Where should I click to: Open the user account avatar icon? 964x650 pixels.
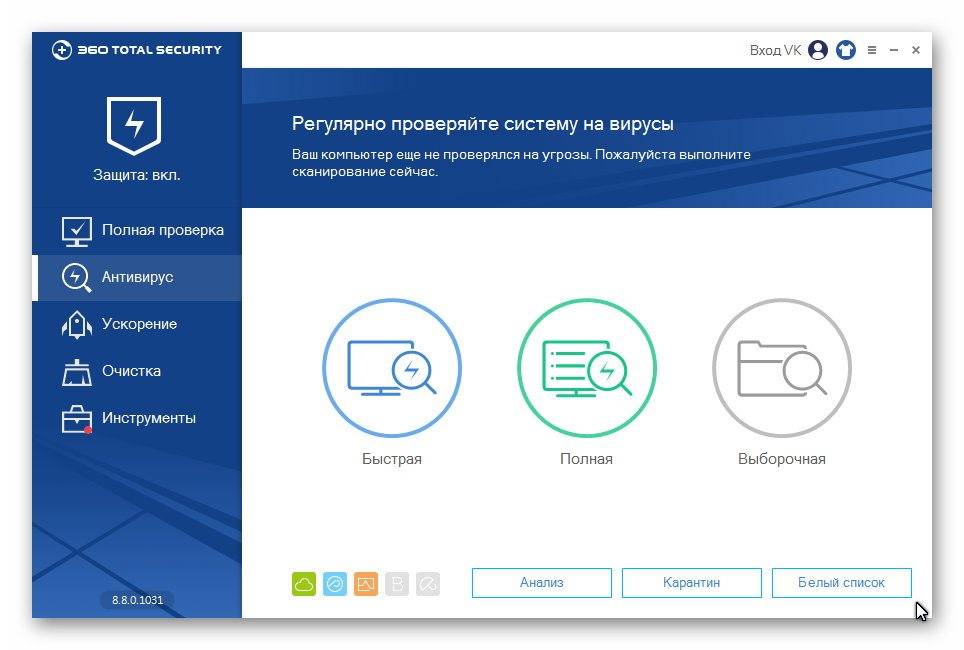pyautogui.click(x=818, y=50)
